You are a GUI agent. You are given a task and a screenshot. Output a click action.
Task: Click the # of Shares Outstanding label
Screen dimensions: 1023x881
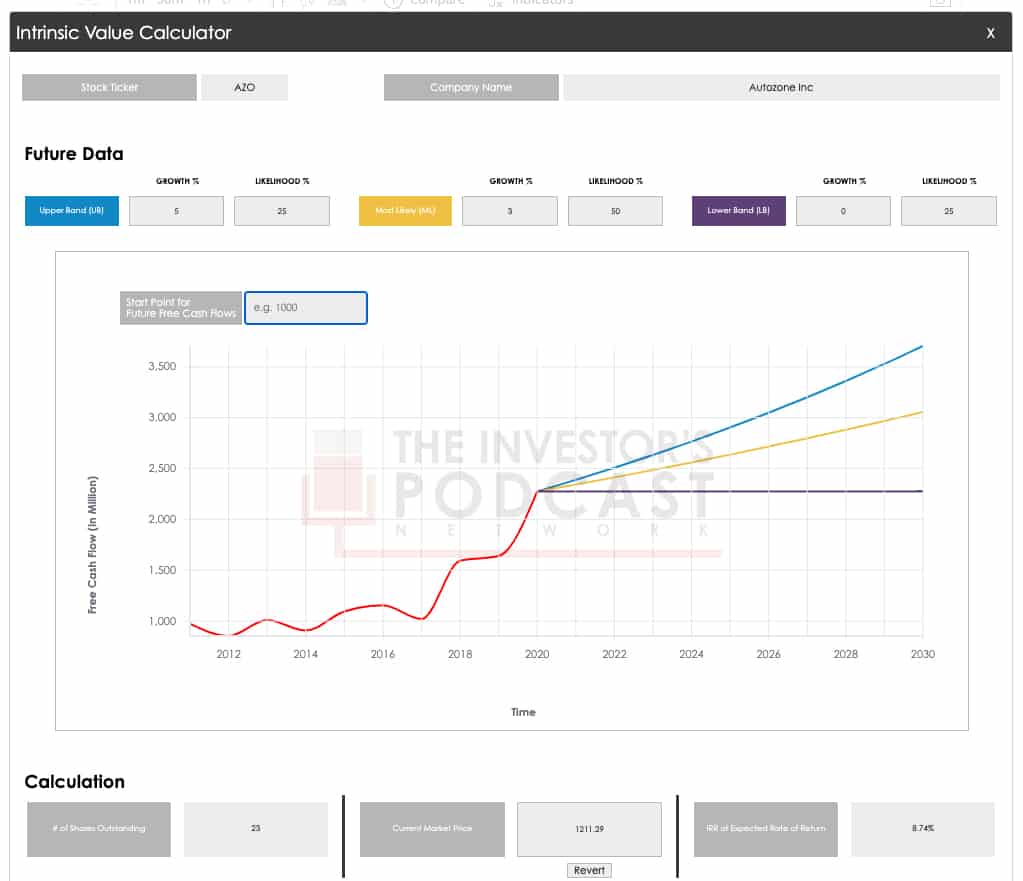point(99,829)
